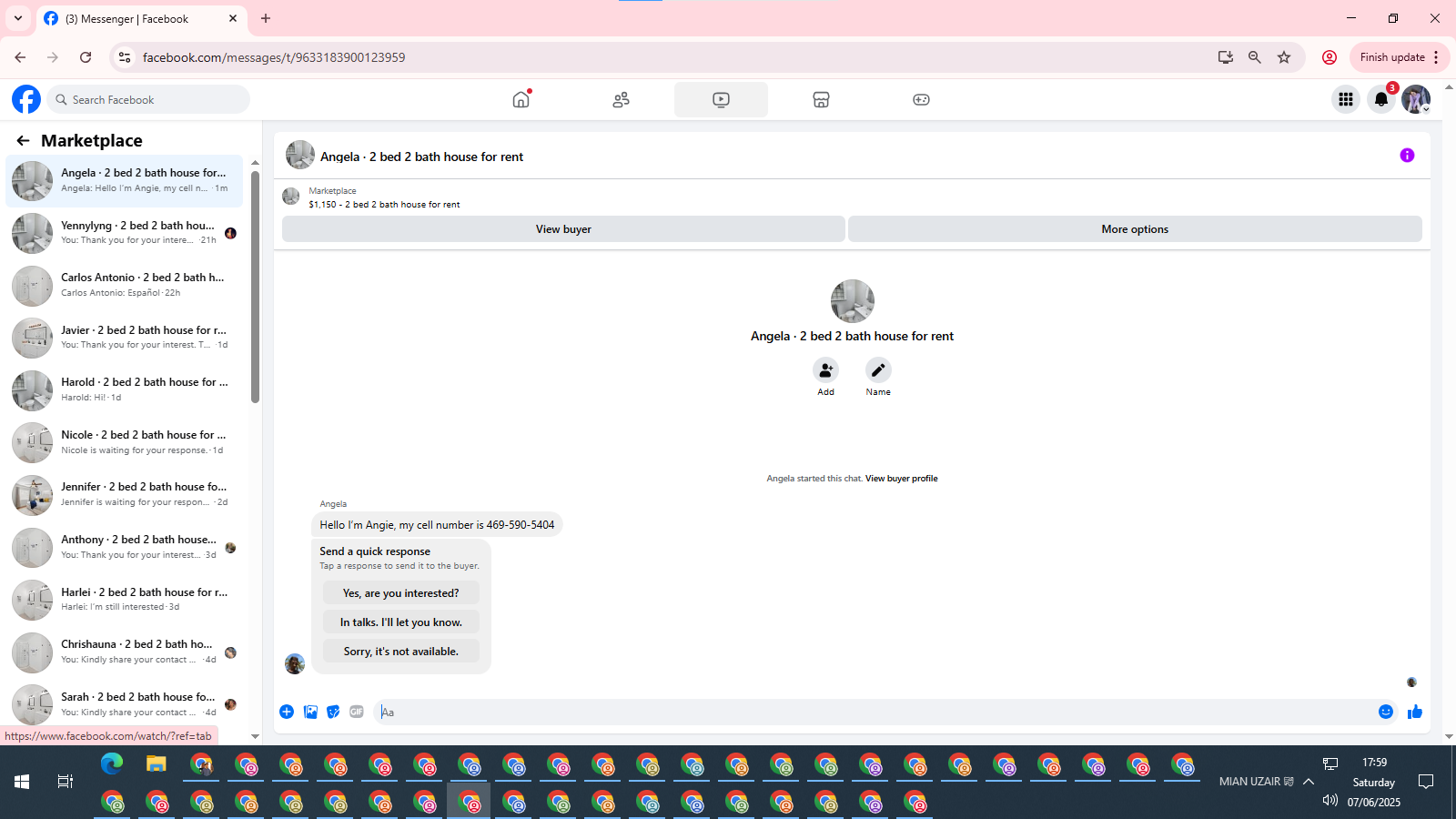Image resolution: width=1456 pixels, height=819 pixels.
Task: Bookmark this page with star icon
Action: point(1284,57)
